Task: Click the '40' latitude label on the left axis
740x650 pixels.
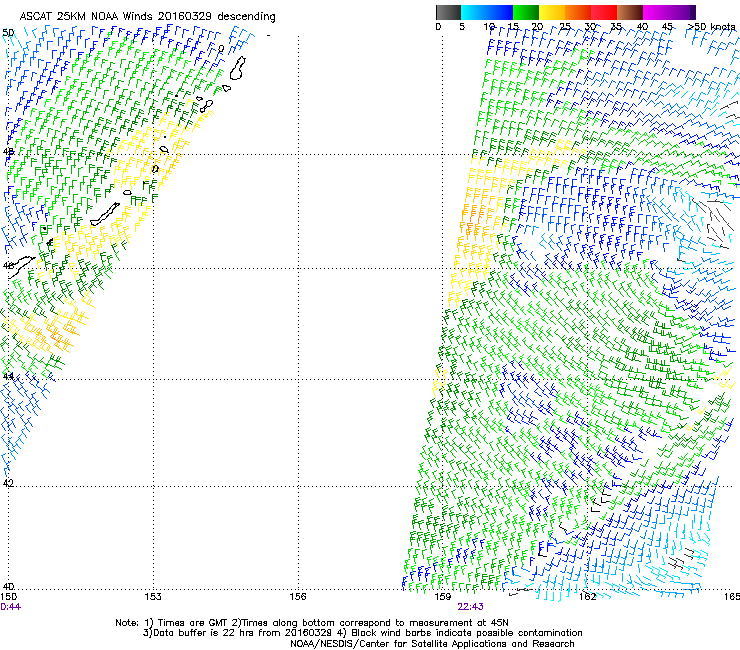Action: [x=8, y=587]
